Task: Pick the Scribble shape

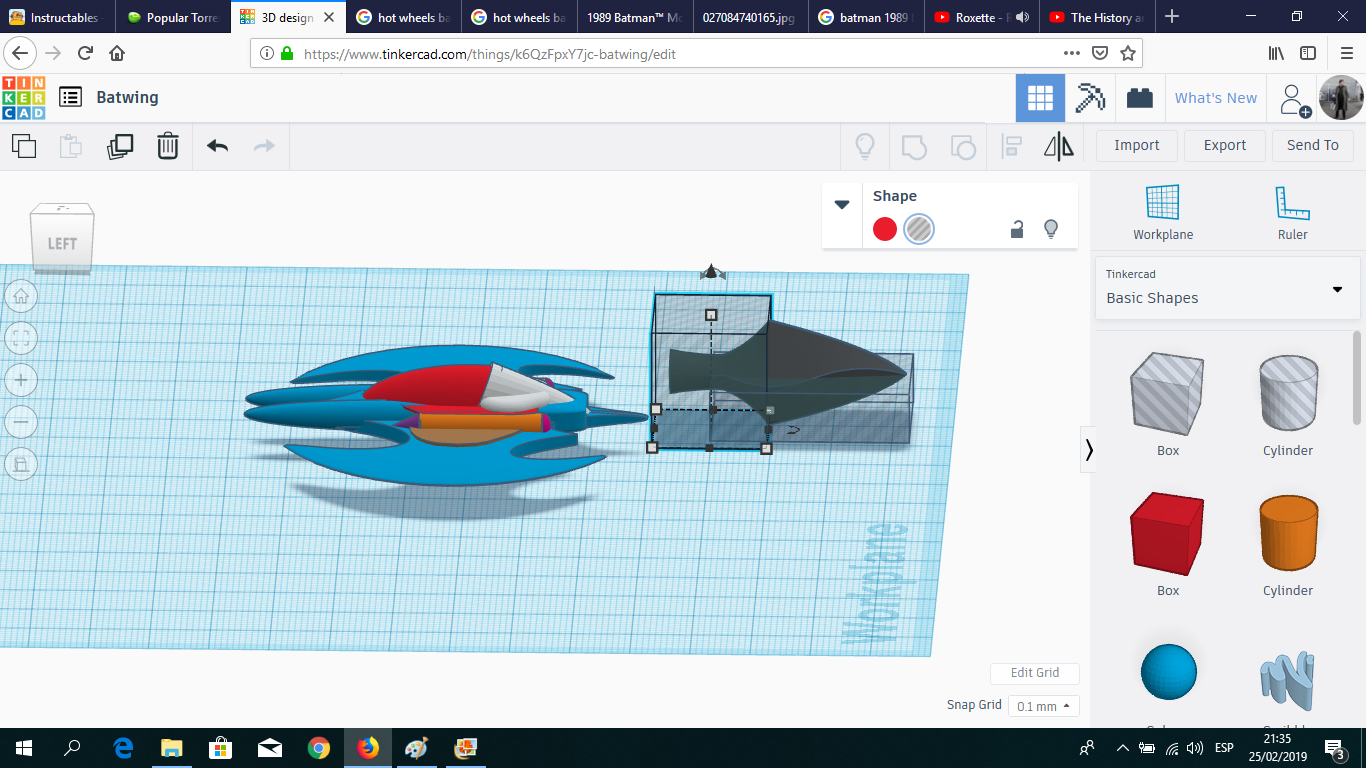Action: (x=1288, y=680)
